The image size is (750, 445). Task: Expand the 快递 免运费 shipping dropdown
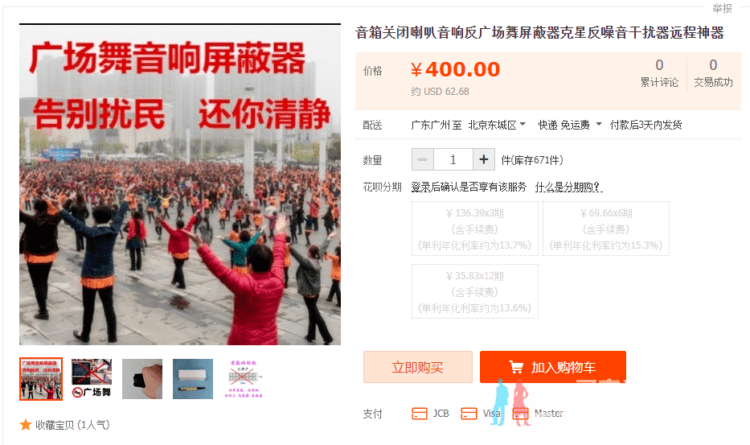(570, 125)
